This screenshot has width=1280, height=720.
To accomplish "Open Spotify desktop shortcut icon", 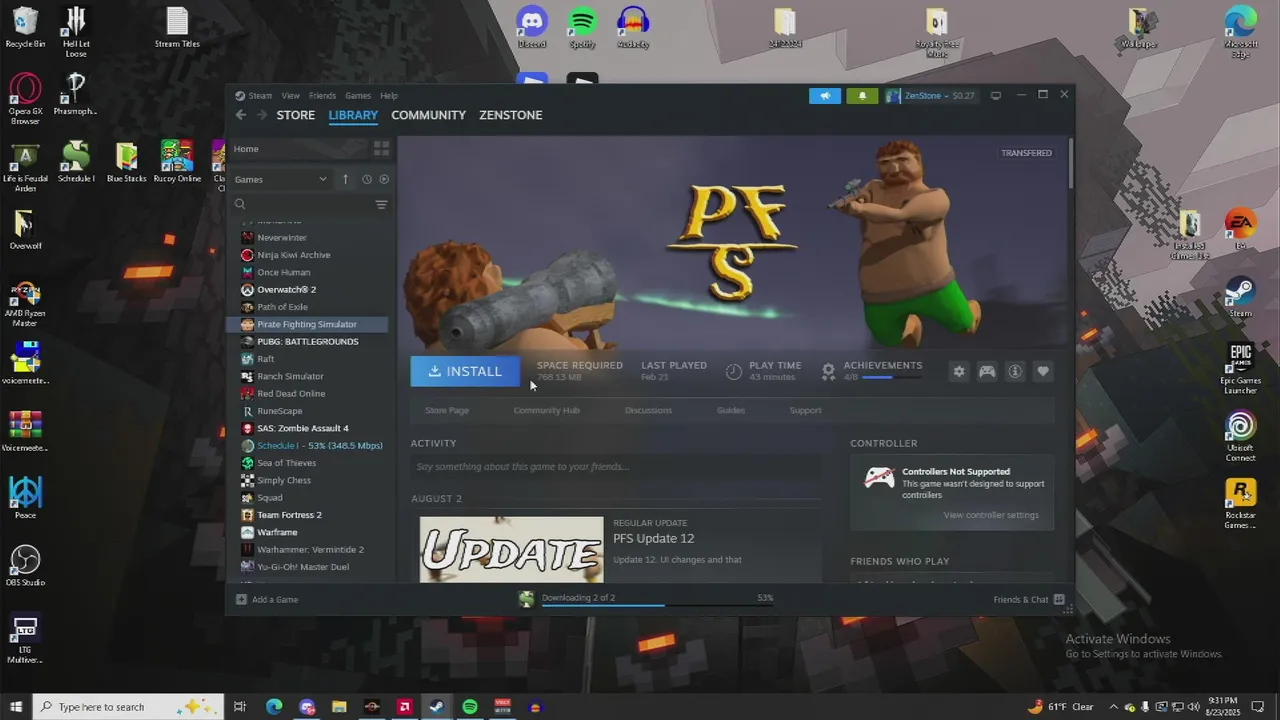I will point(582,28).
